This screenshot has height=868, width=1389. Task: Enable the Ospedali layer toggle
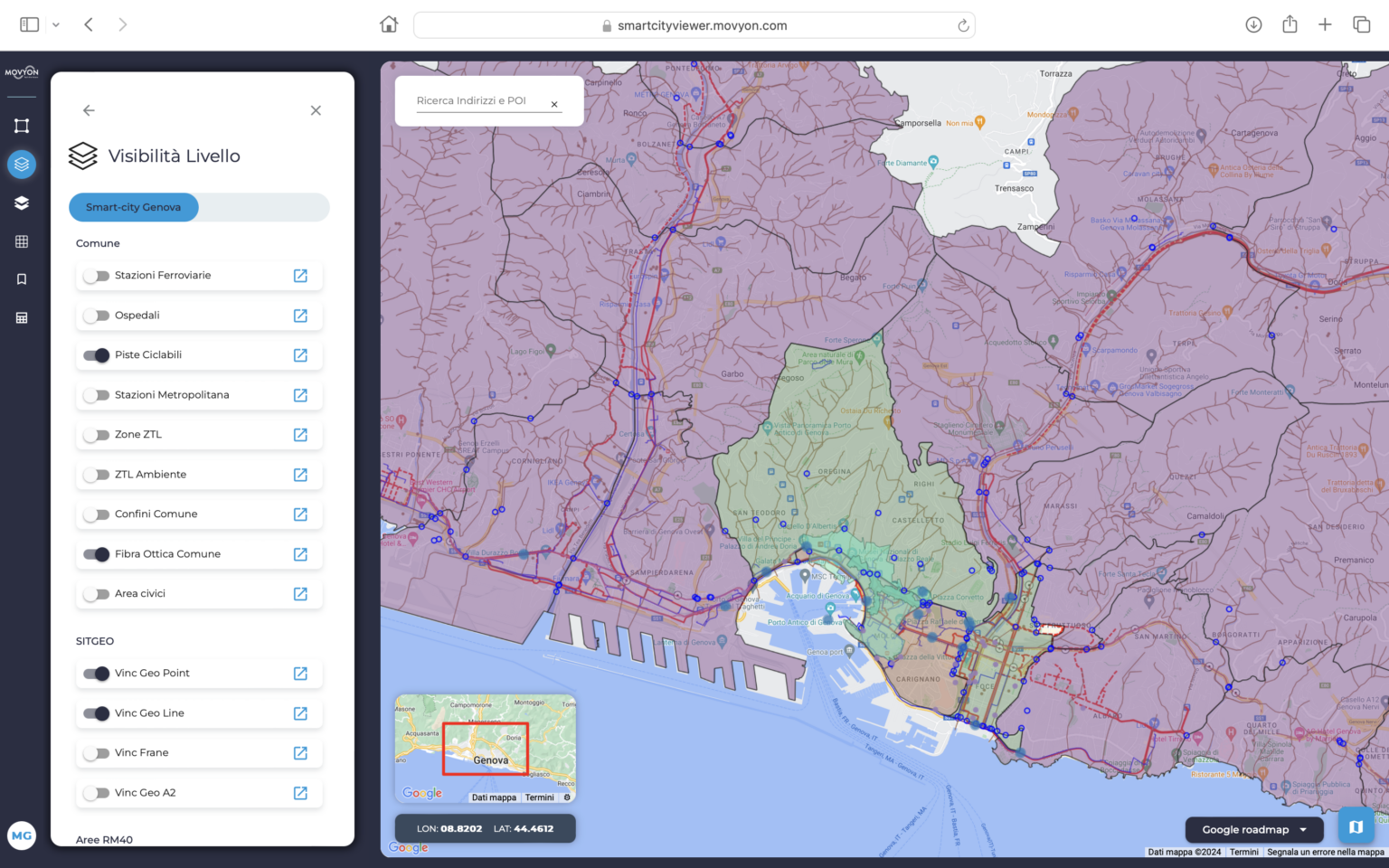click(x=96, y=316)
